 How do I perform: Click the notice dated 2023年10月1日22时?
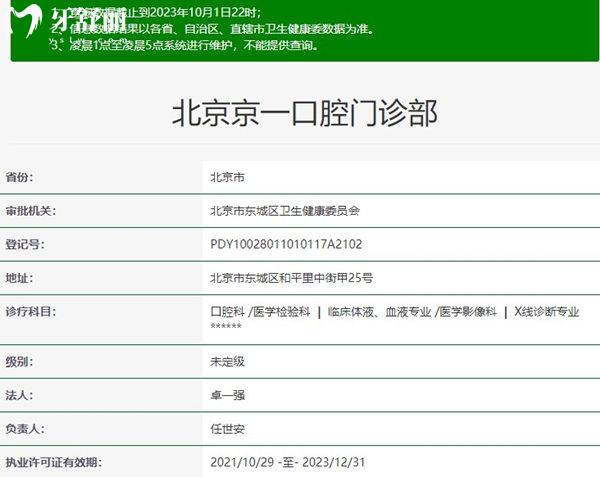[157, 13]
